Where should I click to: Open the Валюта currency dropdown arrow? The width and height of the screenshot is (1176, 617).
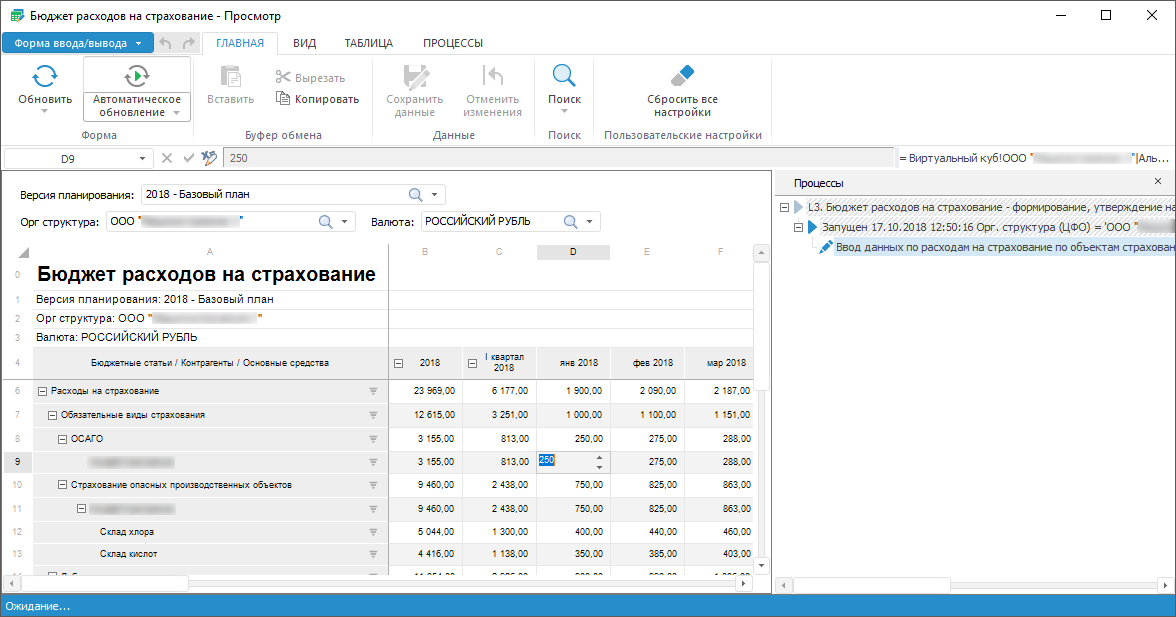(590, 221)
